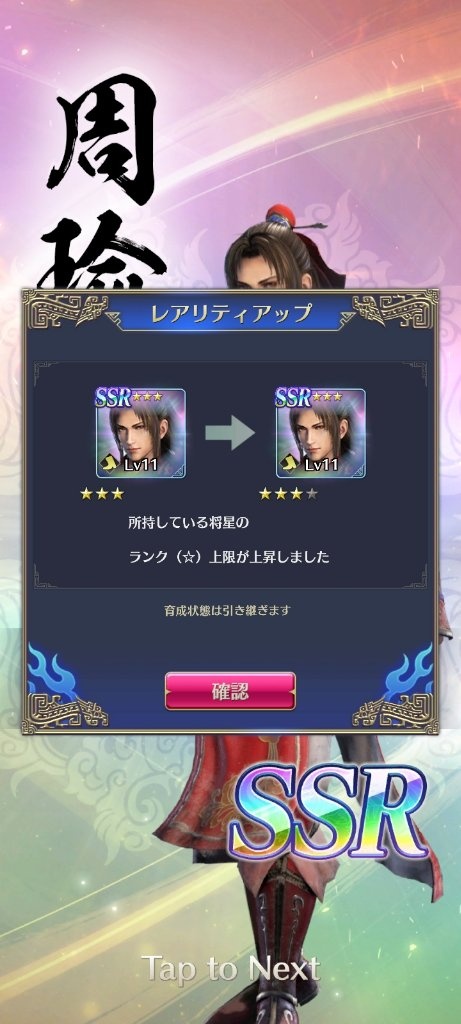Click the ランク（☆）上限が上昇しました message
Viewport: 461px width, 1024px height.
point(229,557)
